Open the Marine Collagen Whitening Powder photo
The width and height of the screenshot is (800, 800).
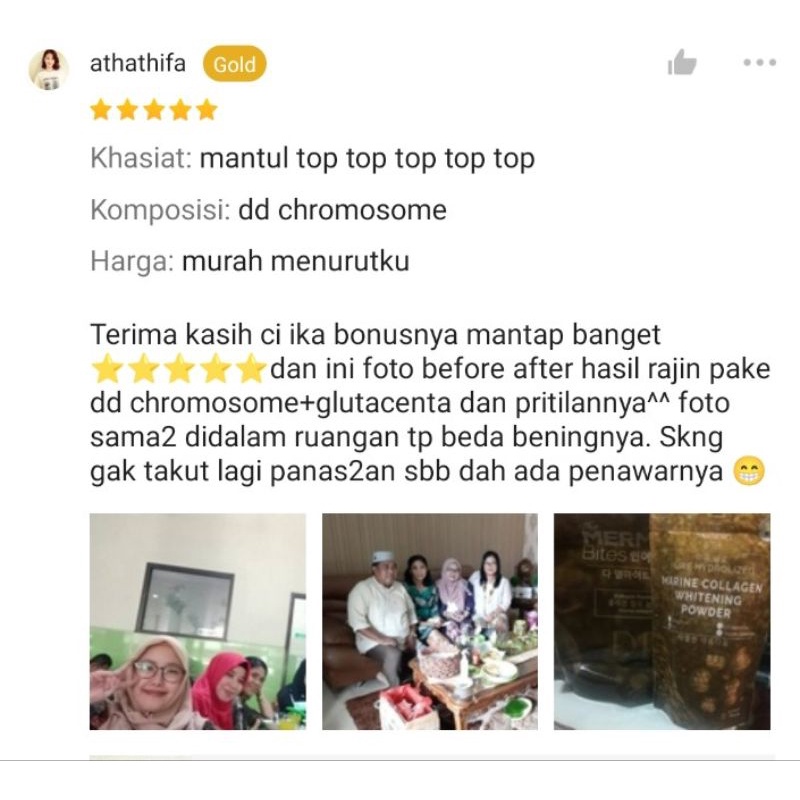click(x=662, y=621)
